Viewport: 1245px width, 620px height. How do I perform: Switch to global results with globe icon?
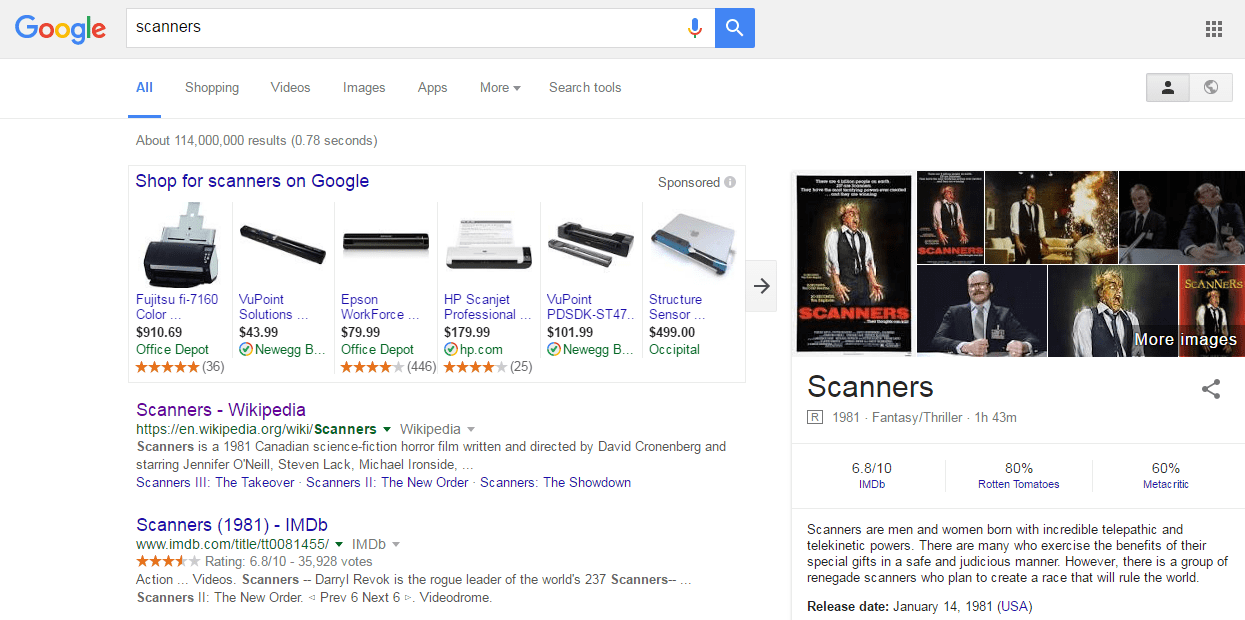(1211, 88)
